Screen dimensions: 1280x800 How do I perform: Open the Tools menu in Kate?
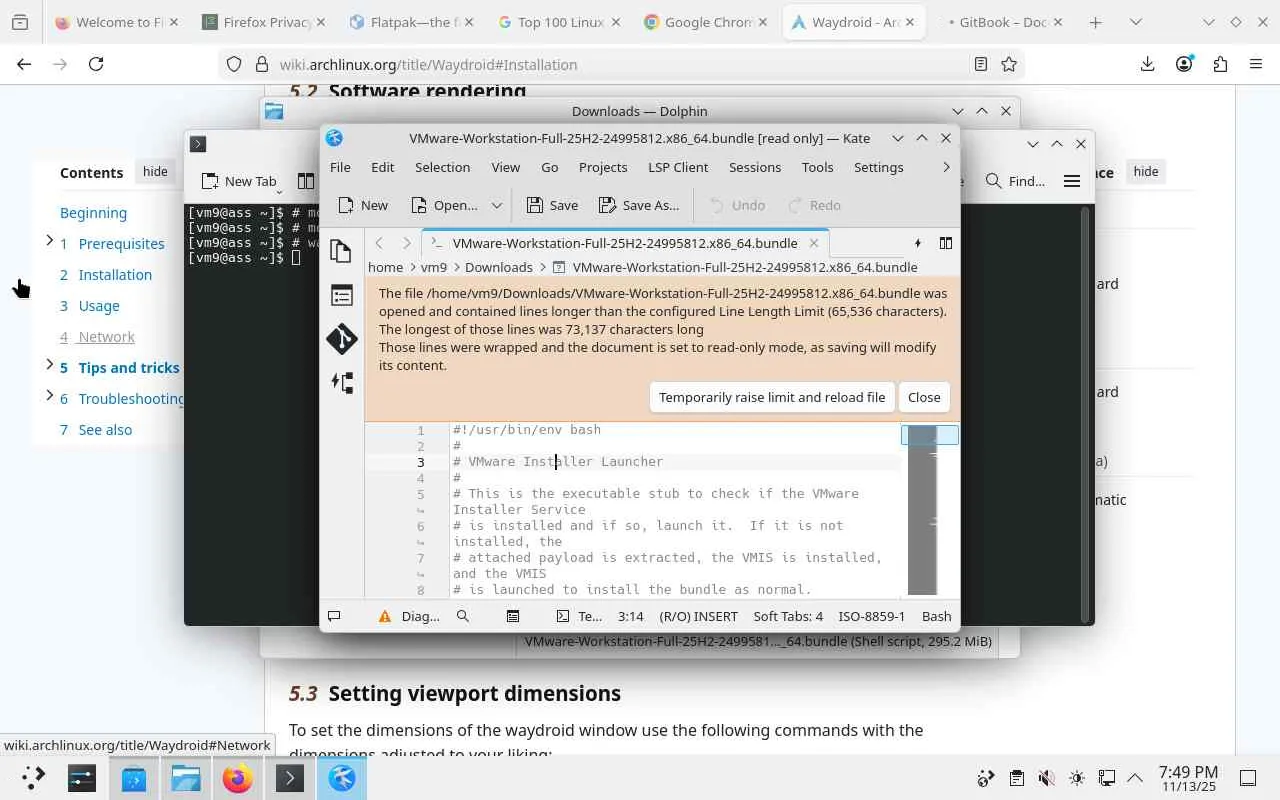point(817,167)
